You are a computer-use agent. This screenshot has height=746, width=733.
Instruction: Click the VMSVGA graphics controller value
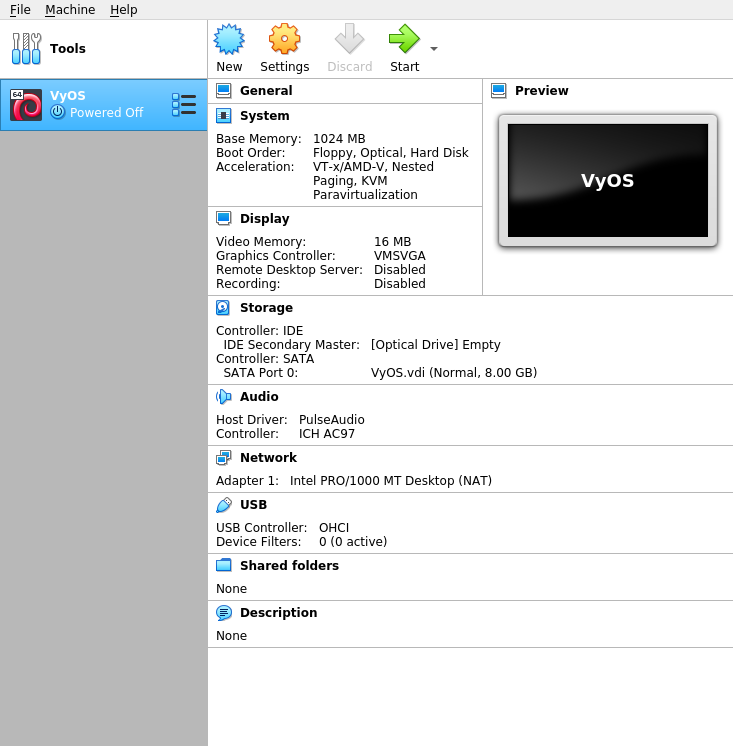click(x=400, y=255)
